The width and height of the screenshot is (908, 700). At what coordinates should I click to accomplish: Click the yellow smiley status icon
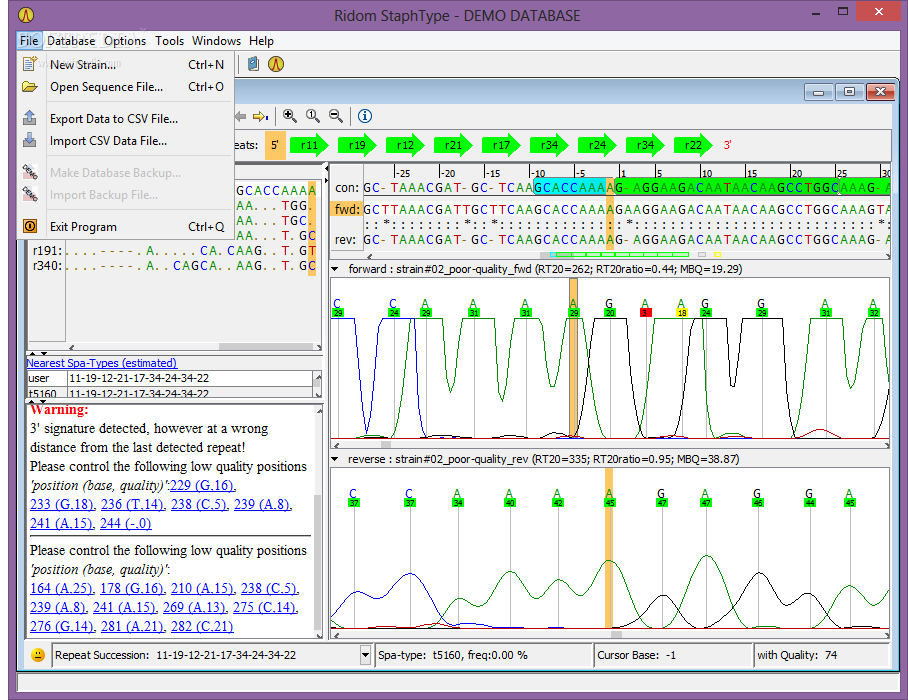point(38,655)
